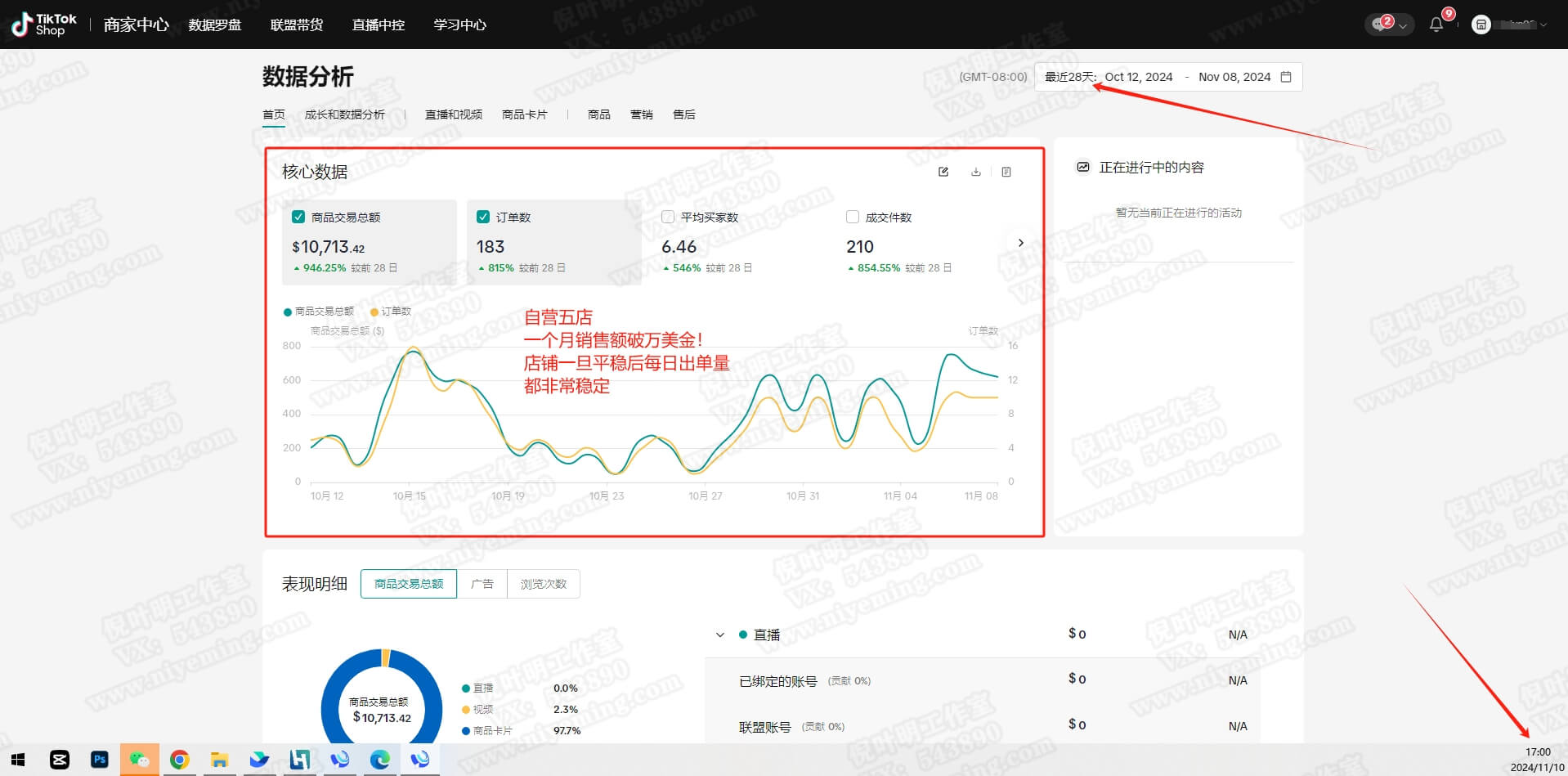Screen dimensions: 1568x776
Task: Switch to the 直播和视频 tab
Action: click(454, 114)
